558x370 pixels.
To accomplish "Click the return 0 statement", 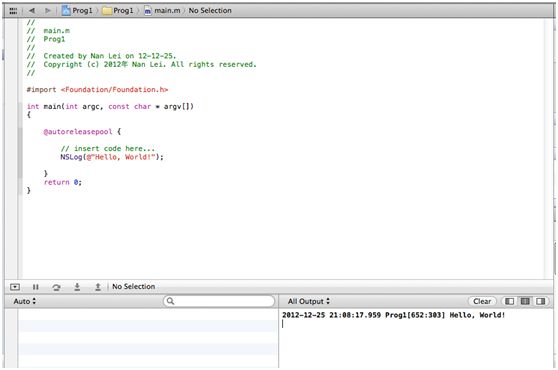I will coord(63,182).
